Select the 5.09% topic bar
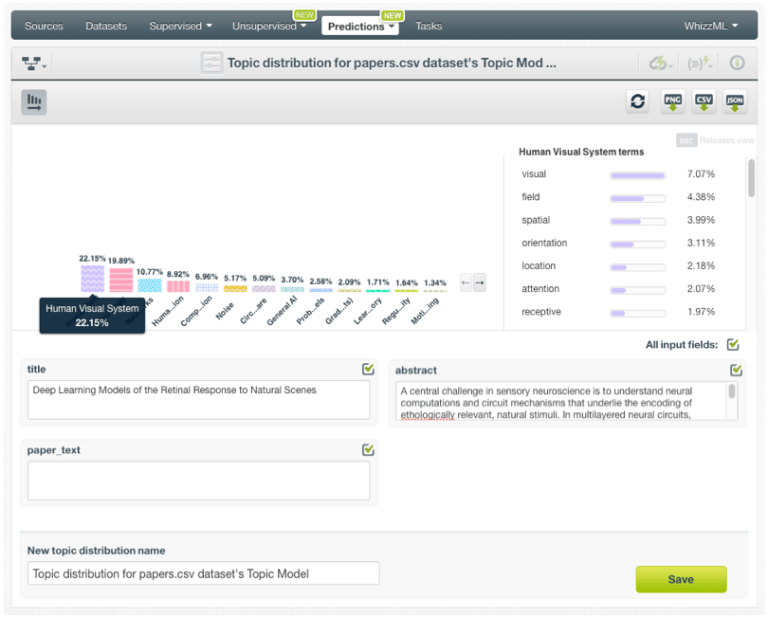 (264, 289)
